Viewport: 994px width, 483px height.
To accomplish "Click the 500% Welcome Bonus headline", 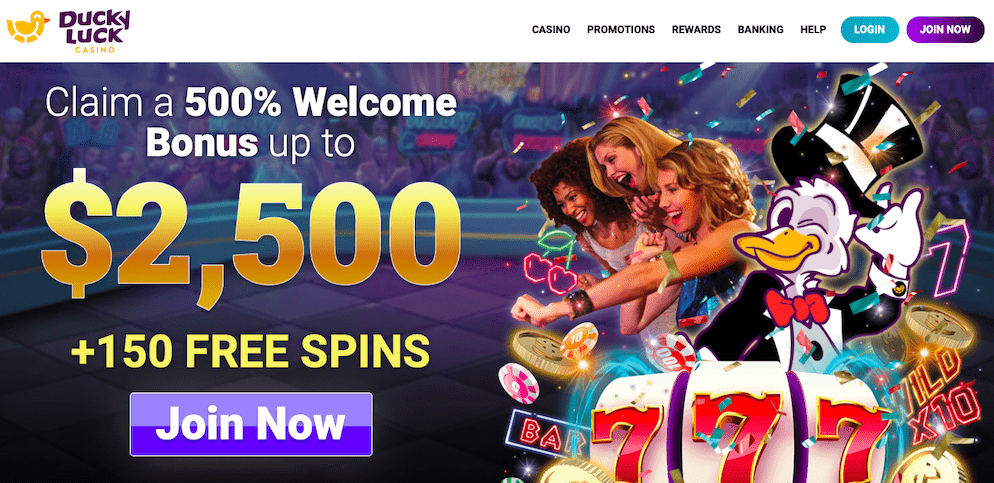I will [x=251, y=124].
